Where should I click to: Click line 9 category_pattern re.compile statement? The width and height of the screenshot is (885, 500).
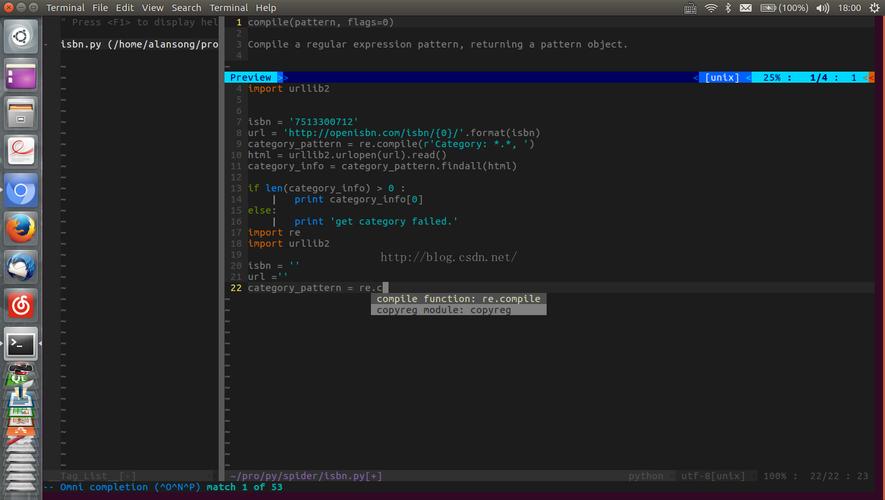[x=391, y=144]
